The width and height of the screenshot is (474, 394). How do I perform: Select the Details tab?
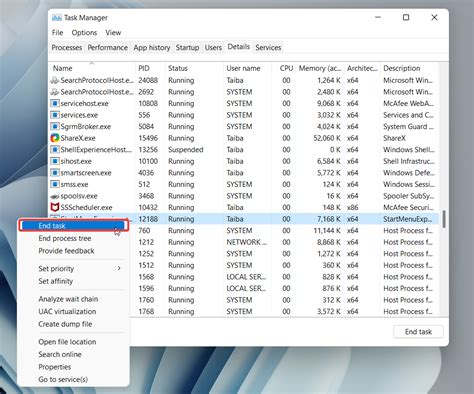coord(239,47)
